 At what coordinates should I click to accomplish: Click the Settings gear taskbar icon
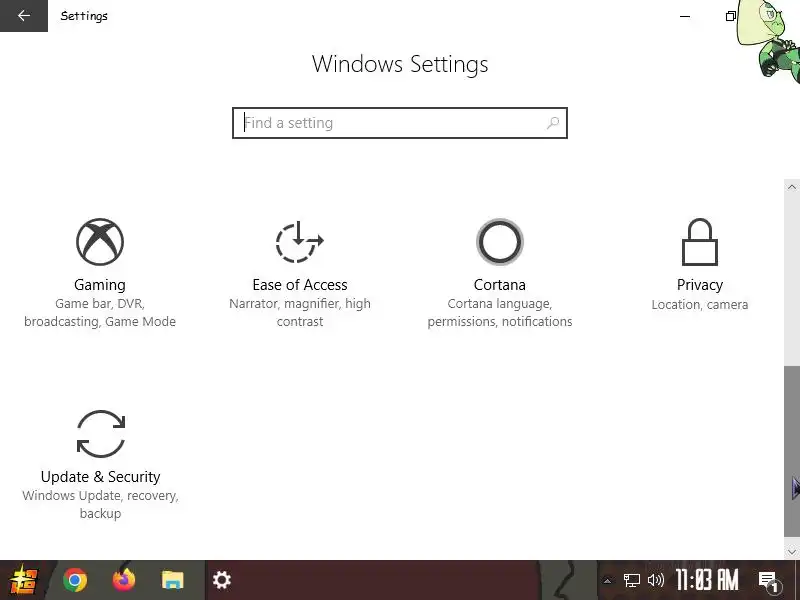(x=222, y=580)
